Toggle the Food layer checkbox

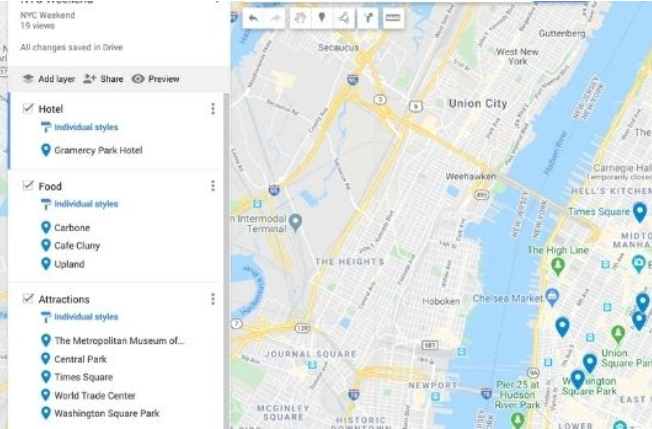[x=28, y=185]
